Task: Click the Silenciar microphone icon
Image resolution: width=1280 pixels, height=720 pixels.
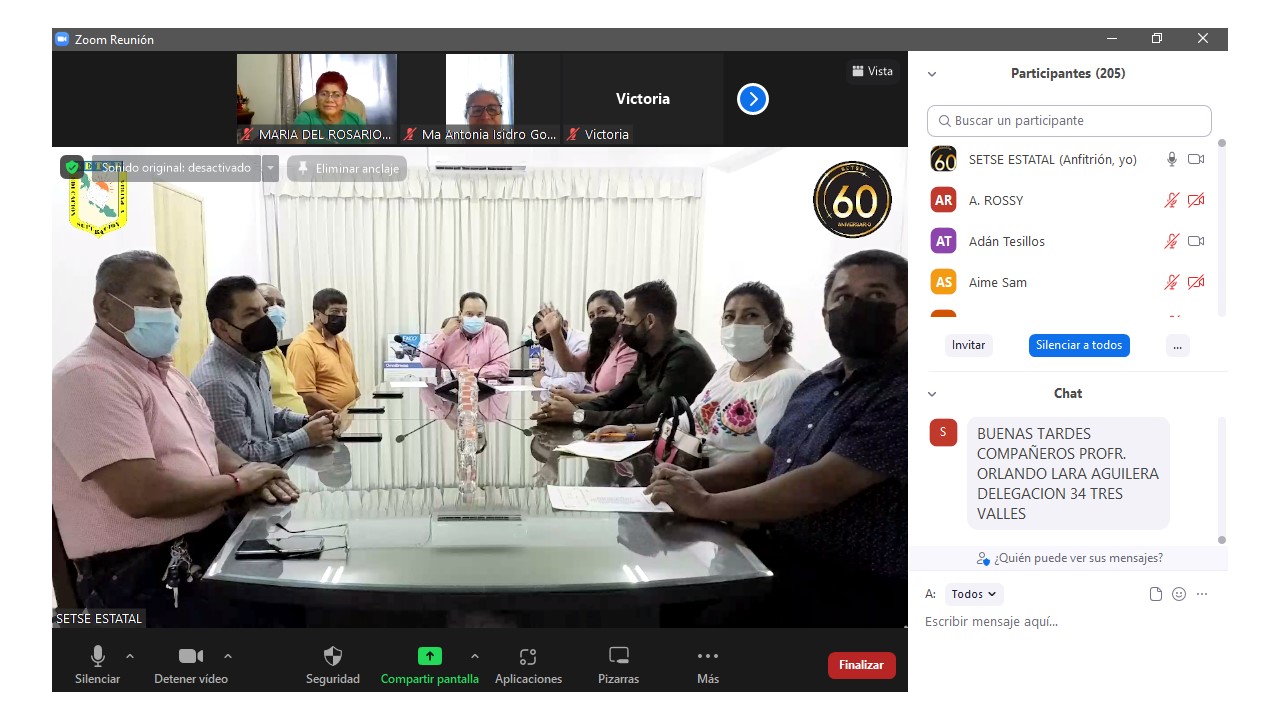Action: pyautogui.click(x=97, y=656)
